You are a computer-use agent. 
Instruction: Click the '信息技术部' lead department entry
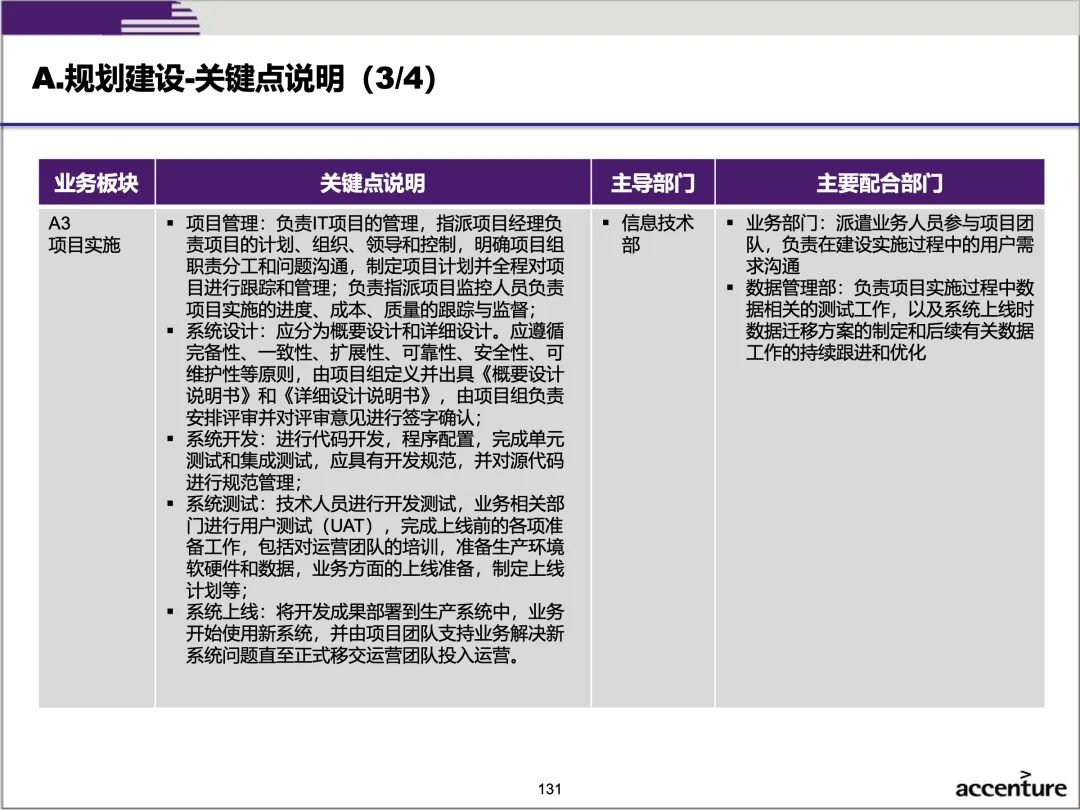pos(649,234)
